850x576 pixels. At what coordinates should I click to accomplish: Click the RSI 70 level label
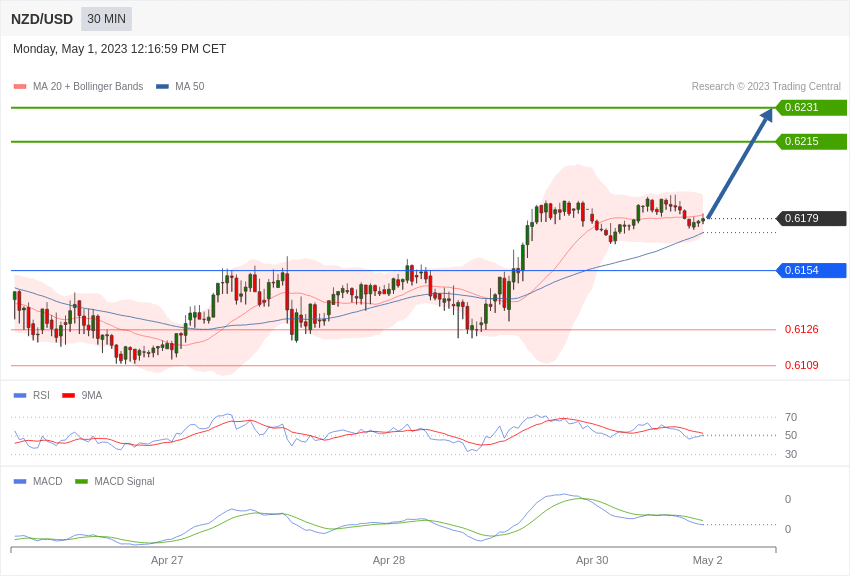pos(791,417)
